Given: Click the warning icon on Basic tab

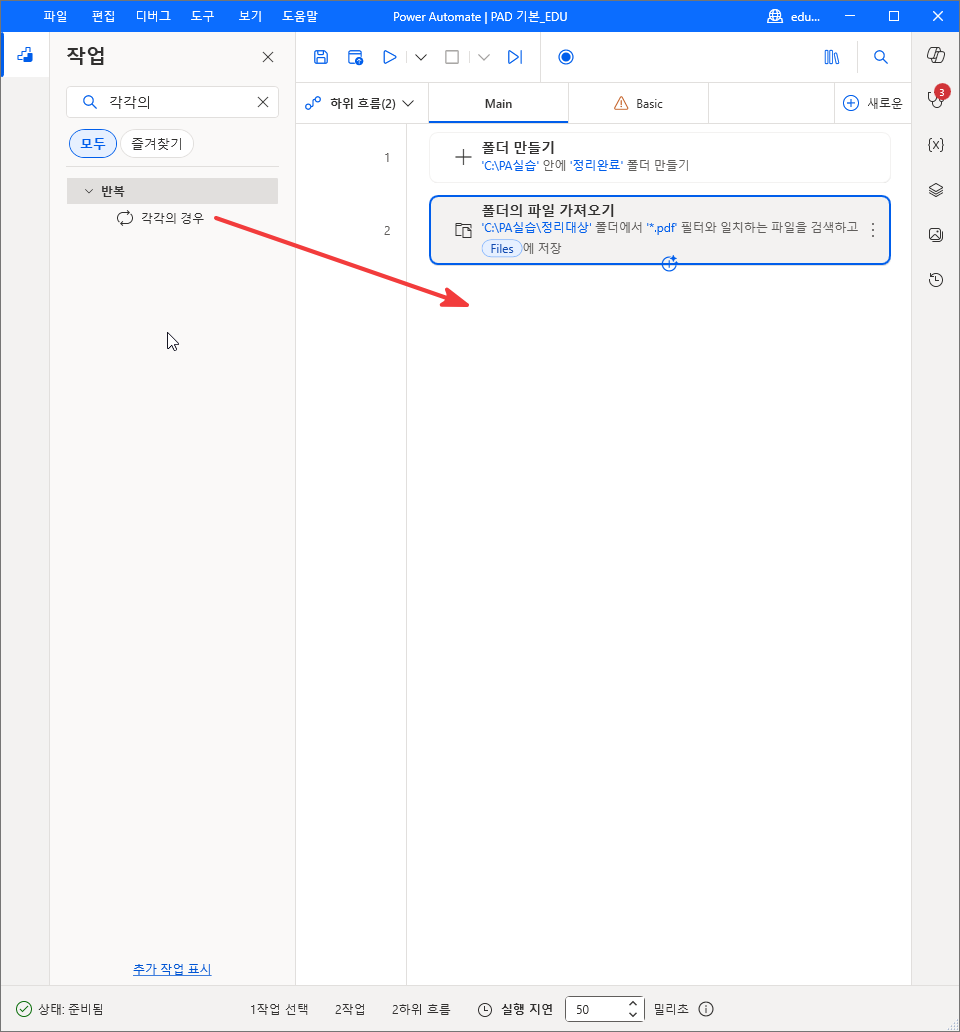Looking at the screenshot, I should pos(620,103).
